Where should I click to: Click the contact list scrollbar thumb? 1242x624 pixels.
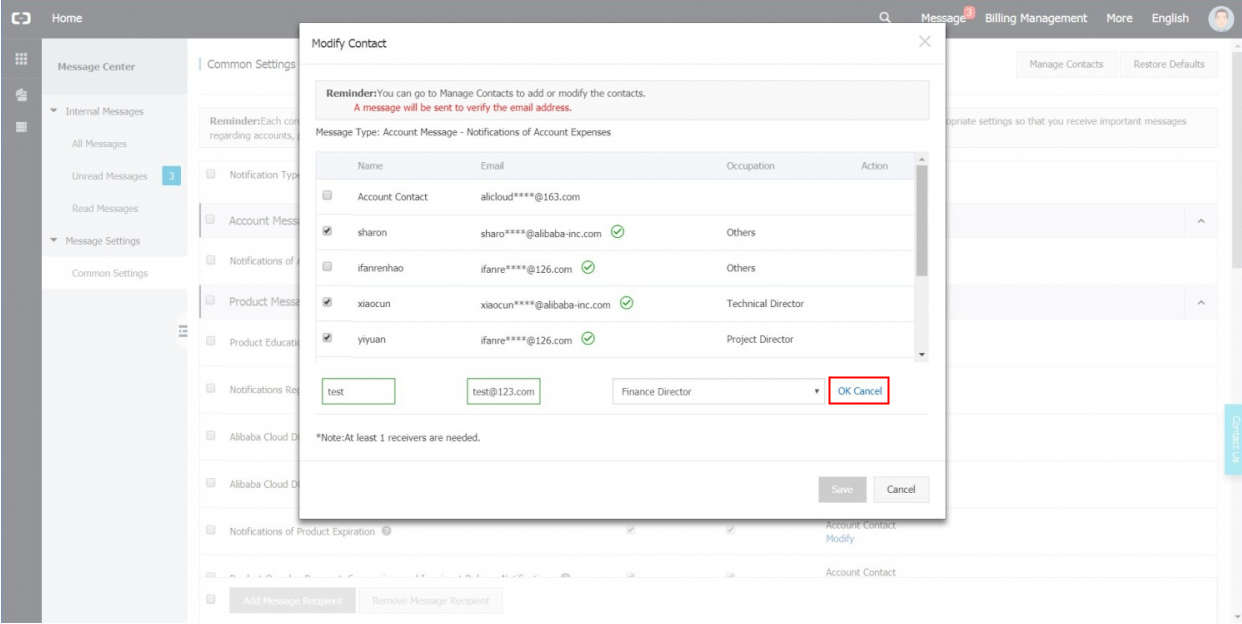tap(922, 220)
